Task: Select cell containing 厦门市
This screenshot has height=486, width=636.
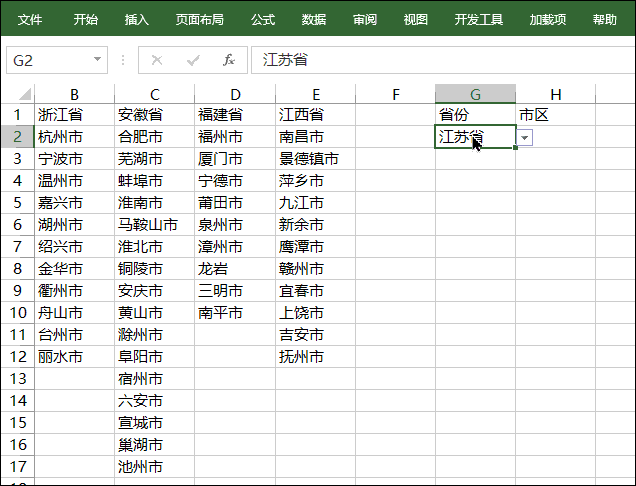Action: (x=235, y=159)
